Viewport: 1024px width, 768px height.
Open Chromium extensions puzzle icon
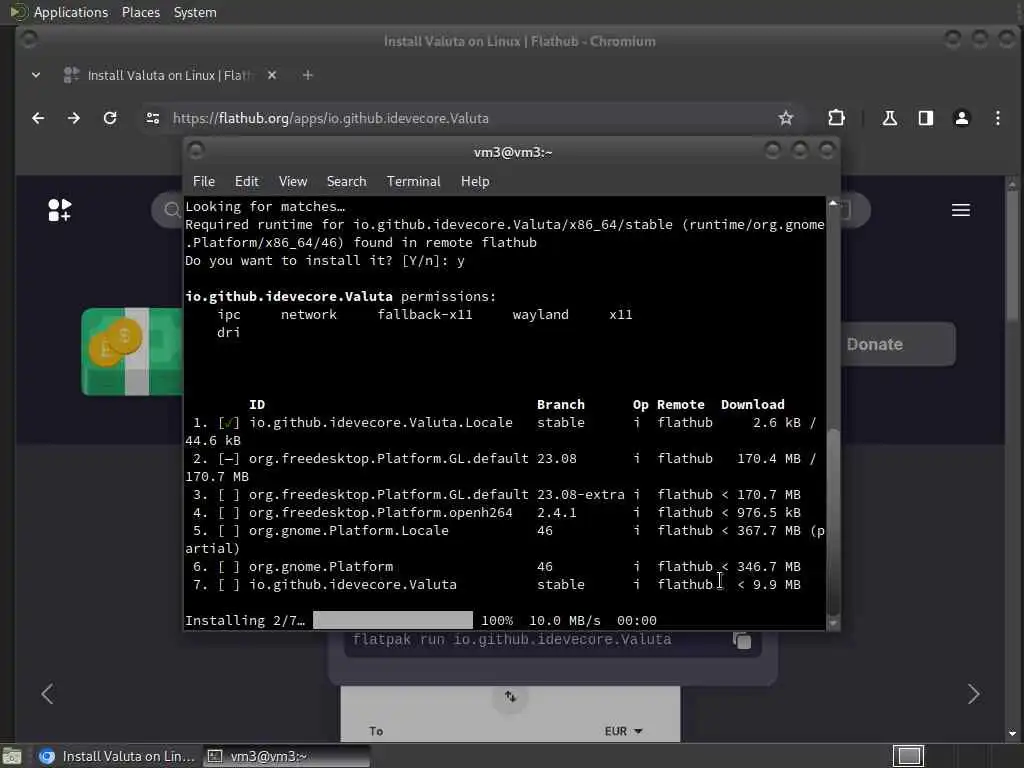[836, 118]
